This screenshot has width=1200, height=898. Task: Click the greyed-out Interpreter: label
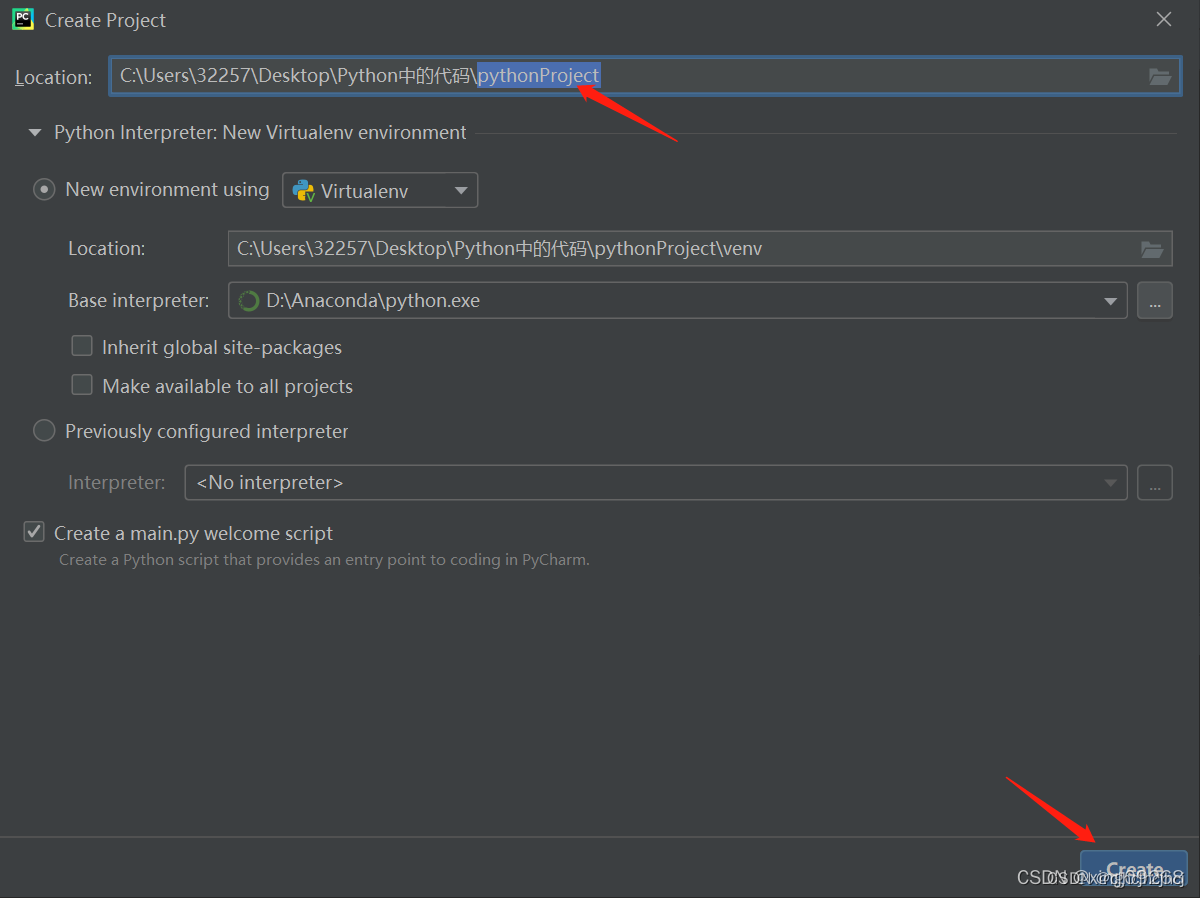117,482
